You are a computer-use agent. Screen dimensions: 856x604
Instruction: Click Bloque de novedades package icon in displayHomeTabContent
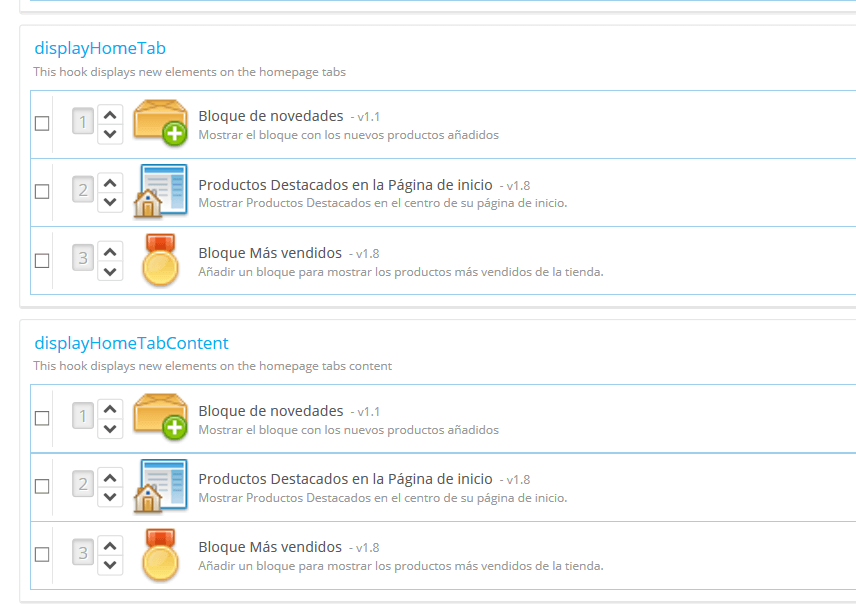click(160, 417)
